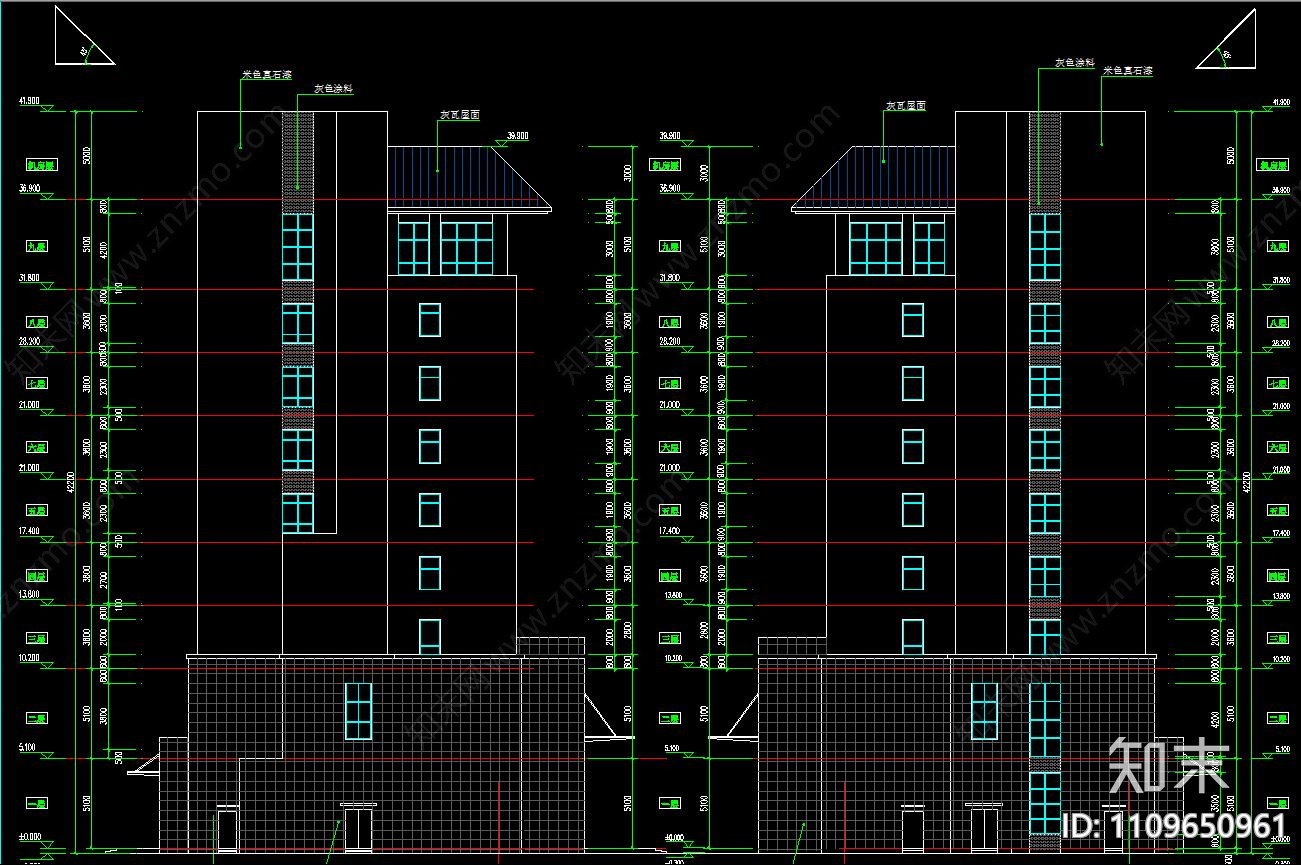Click the 二层 floor tag between the elevations
1301x865 pixels.
click(669, 718)
